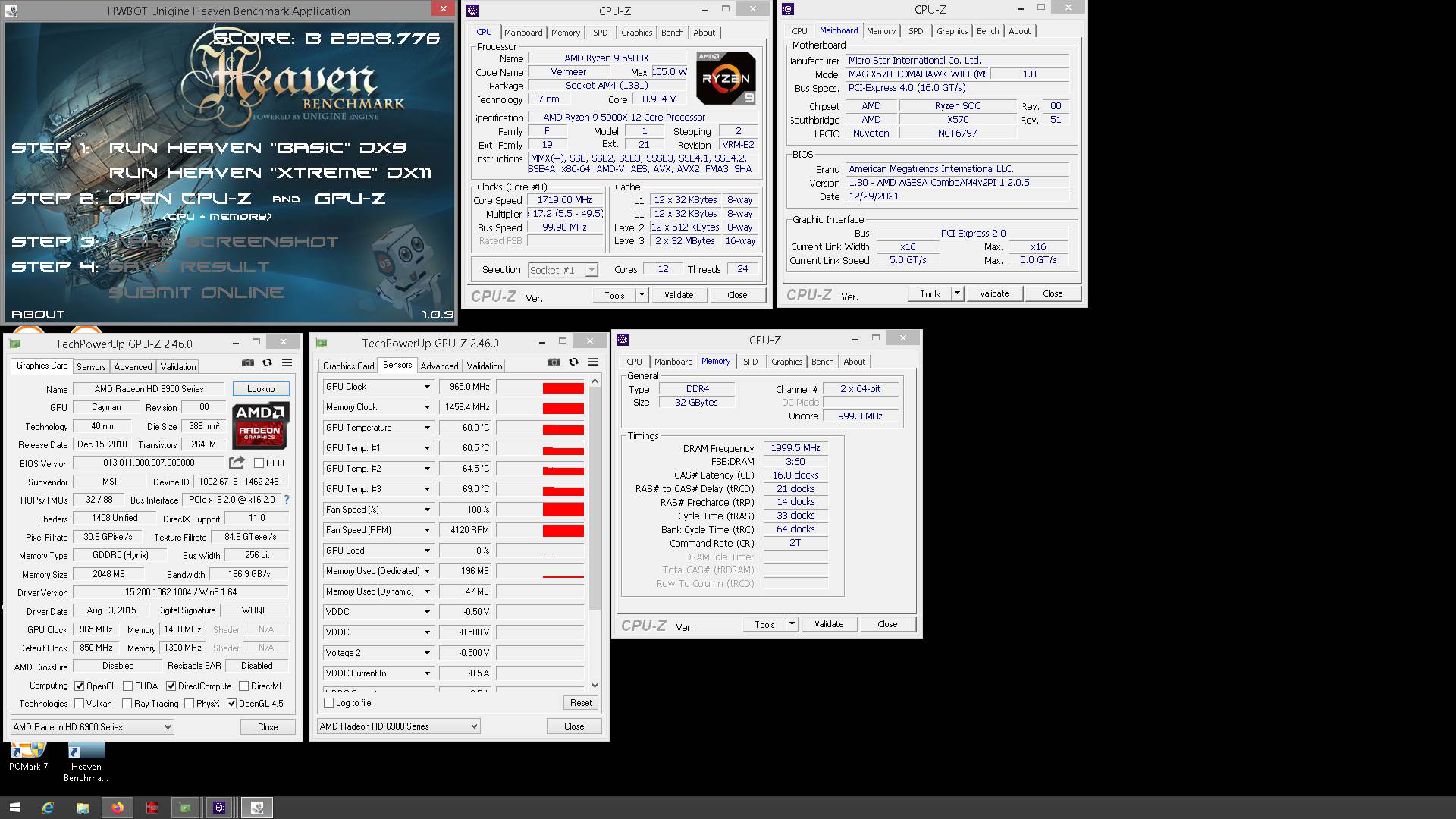Image resolution: width=1456 pixels, height=819 pixels.
Task: Expand the GPU Clock sensor dropdown
Action: point(427,387)
